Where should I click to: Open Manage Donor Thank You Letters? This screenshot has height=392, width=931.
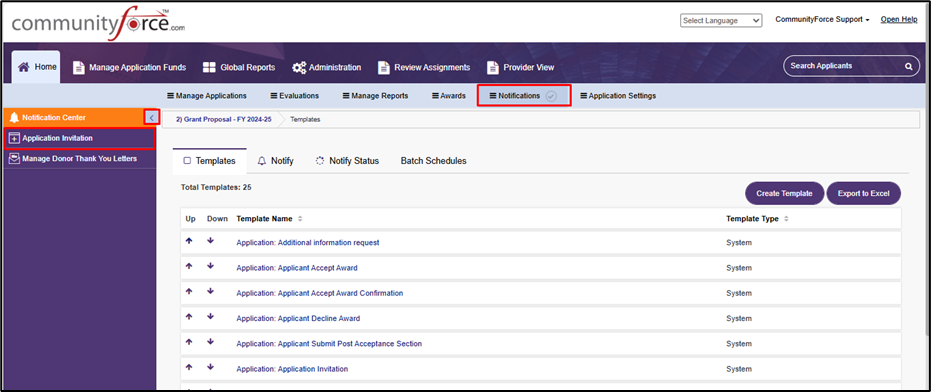tap(80, 159)
